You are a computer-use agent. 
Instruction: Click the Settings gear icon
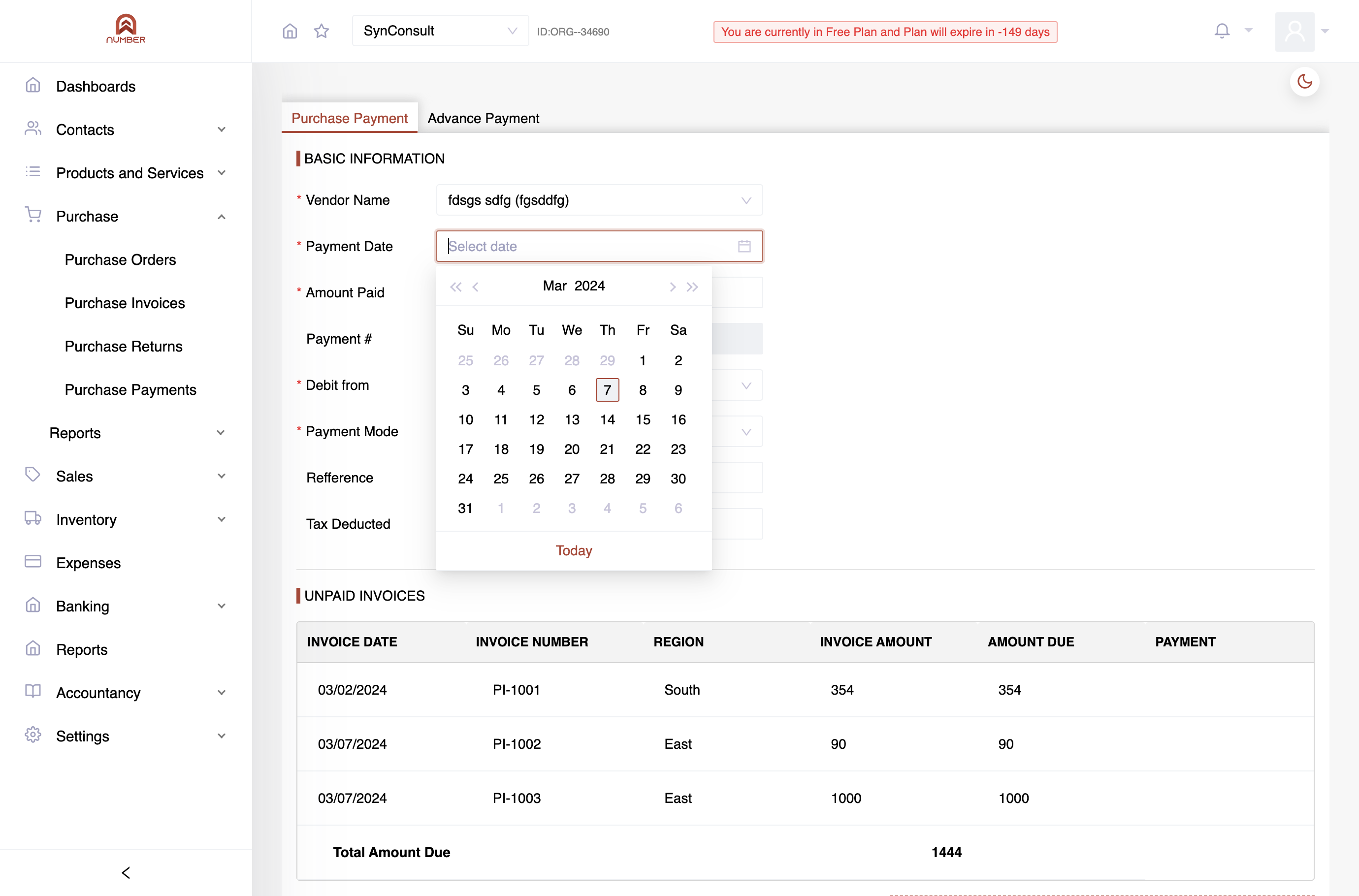point(33,735)
